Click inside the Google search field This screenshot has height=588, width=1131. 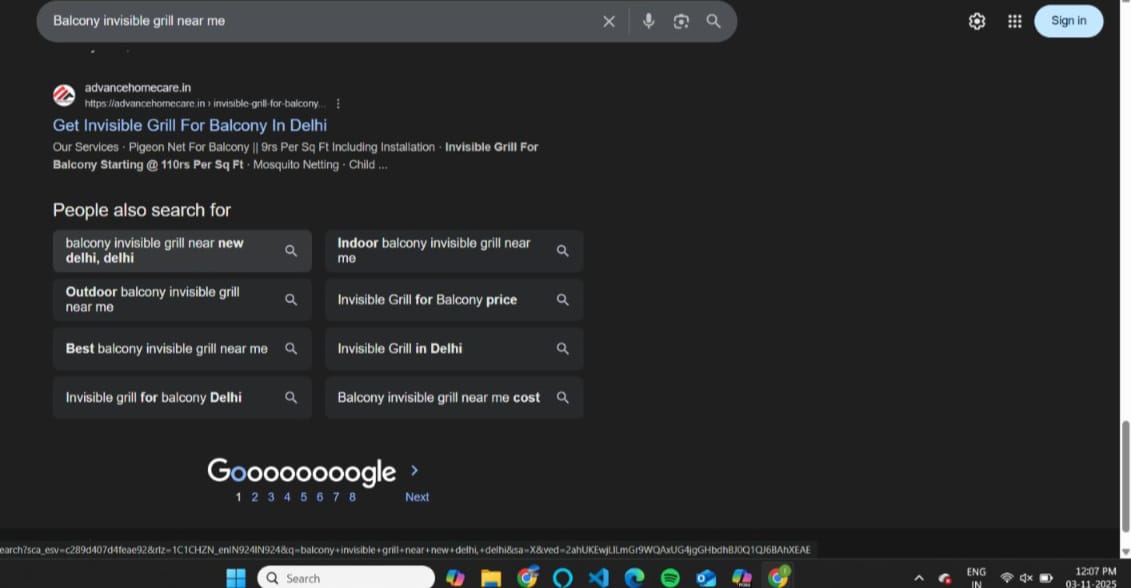(x=320, y=21)
